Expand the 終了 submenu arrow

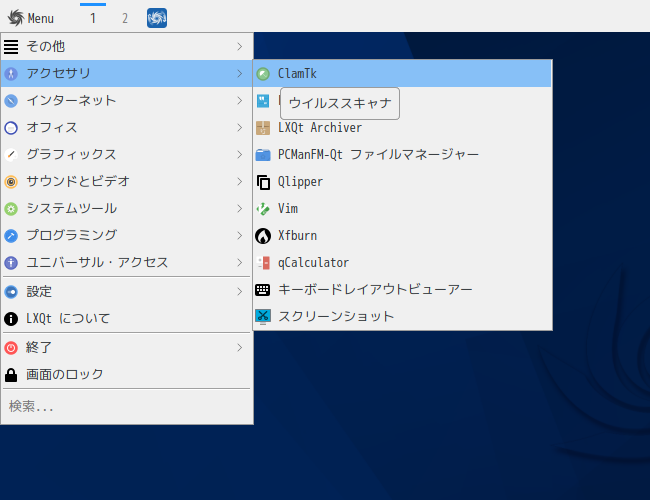pyautogui.click(x=240, y=347)
